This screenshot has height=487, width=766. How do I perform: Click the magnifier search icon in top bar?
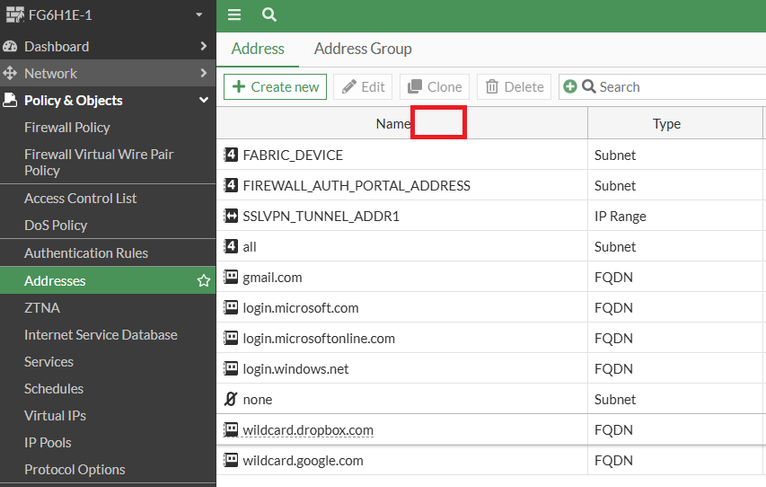tap(269, 15)
